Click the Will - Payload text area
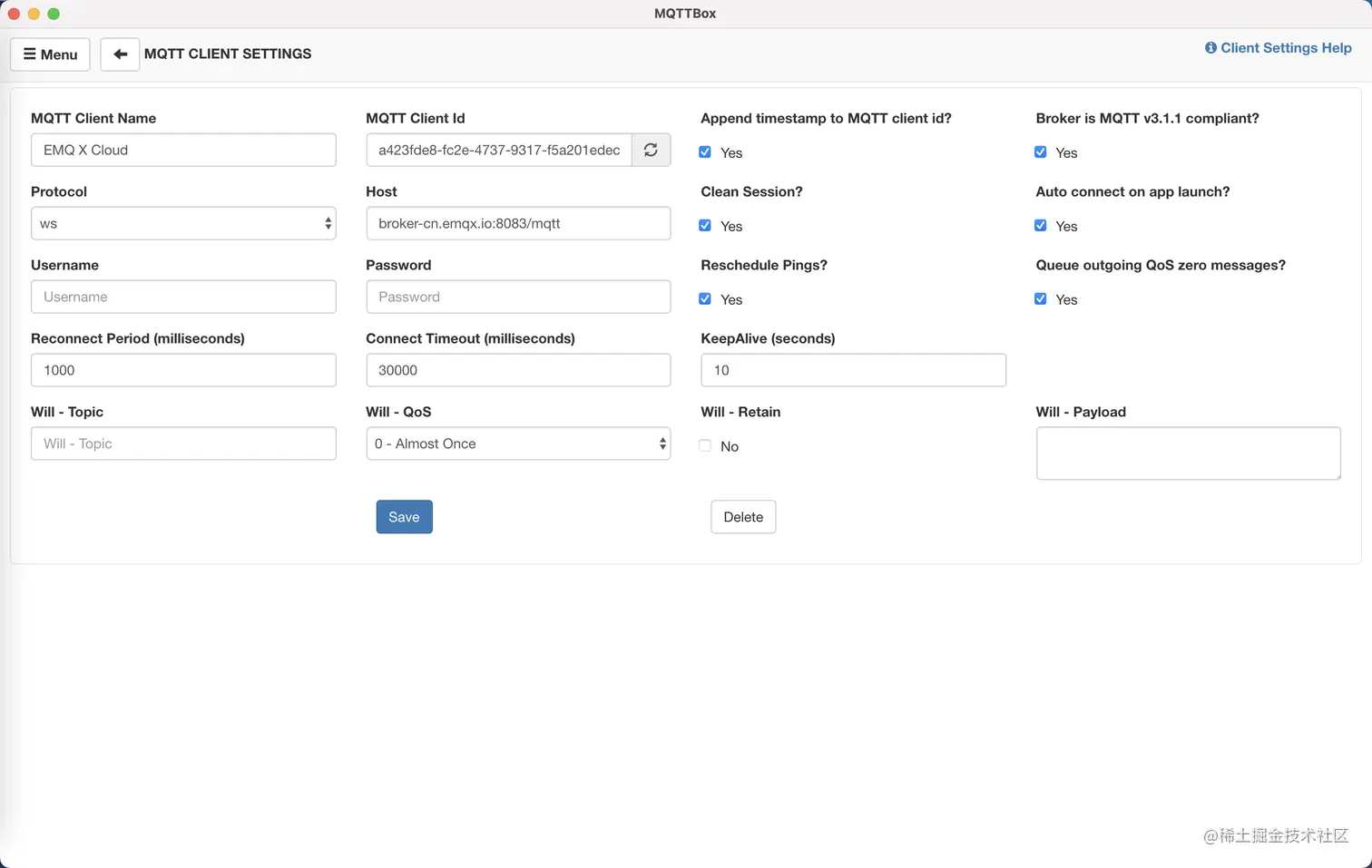1372x868 pixels. [x=1188, y=454]
